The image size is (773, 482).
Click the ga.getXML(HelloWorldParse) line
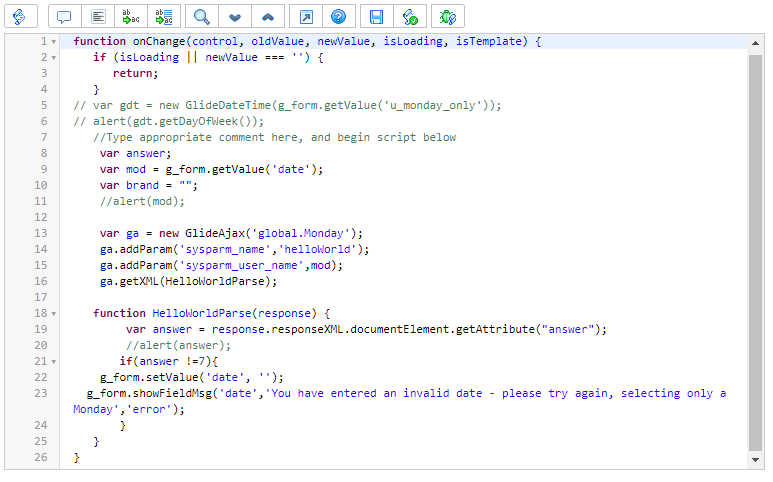tap(188, 281)
